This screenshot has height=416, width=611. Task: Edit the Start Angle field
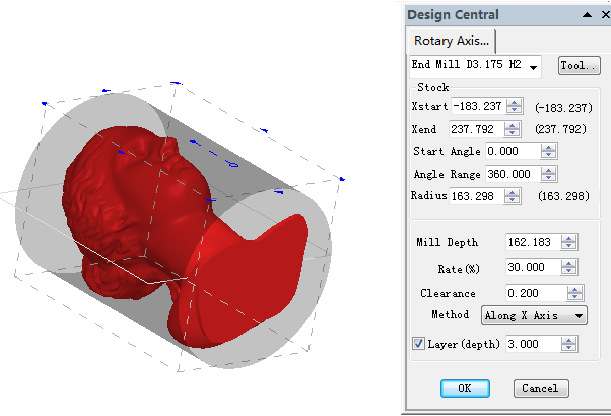(513, 151)
